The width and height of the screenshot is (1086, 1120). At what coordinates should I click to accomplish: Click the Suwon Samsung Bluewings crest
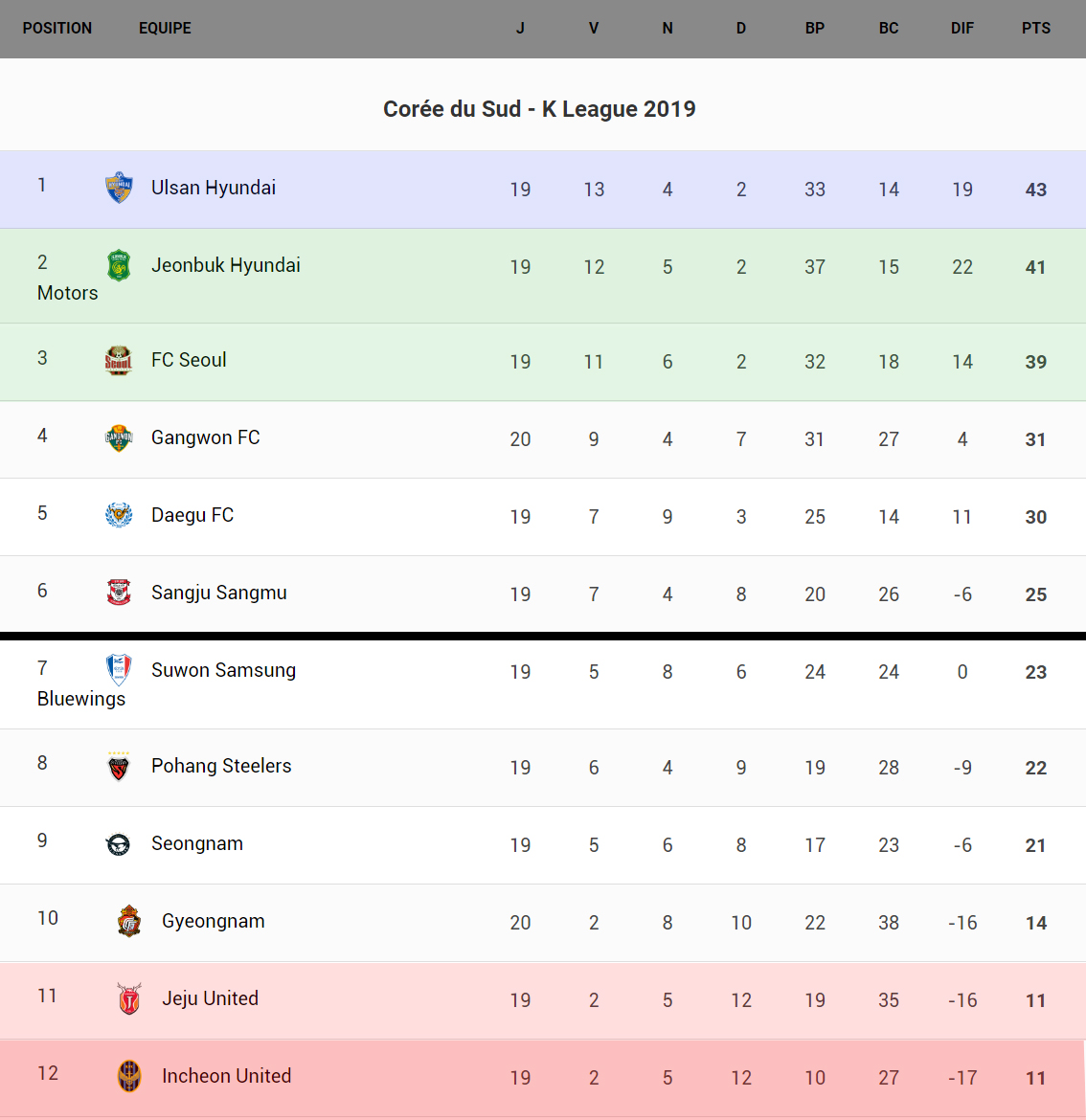[x=119, y=670]
